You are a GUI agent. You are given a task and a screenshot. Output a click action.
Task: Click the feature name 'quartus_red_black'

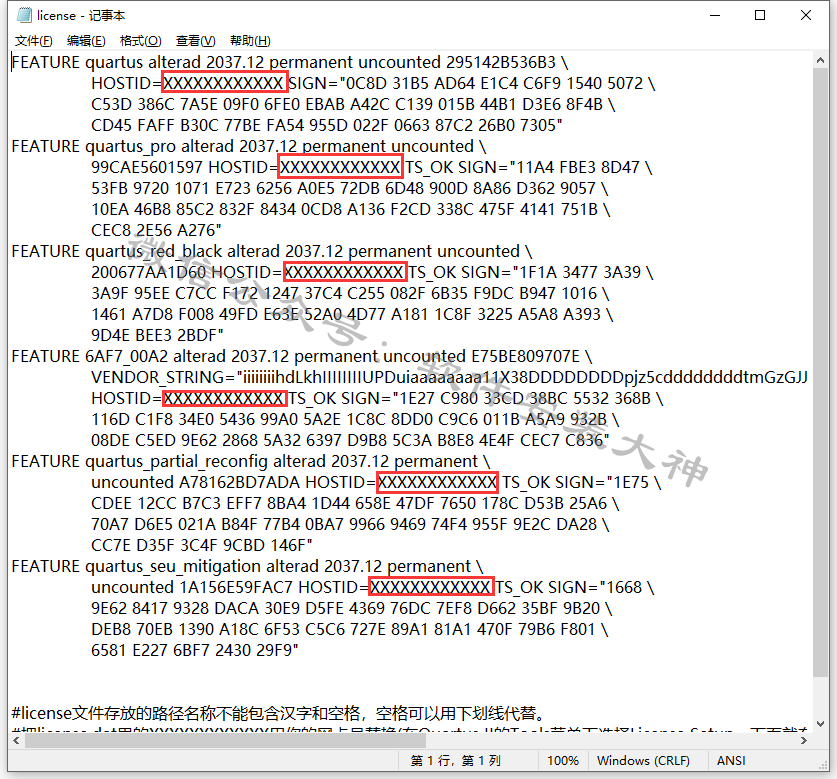(x=153, y=251)
